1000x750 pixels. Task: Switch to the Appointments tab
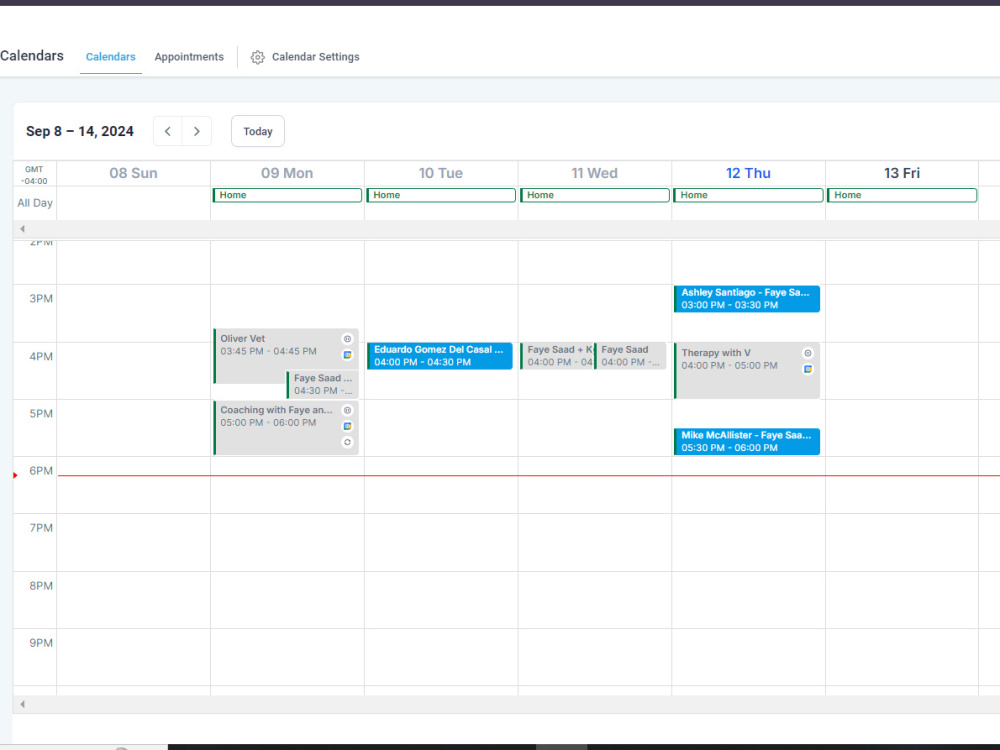tap(189, 57)
